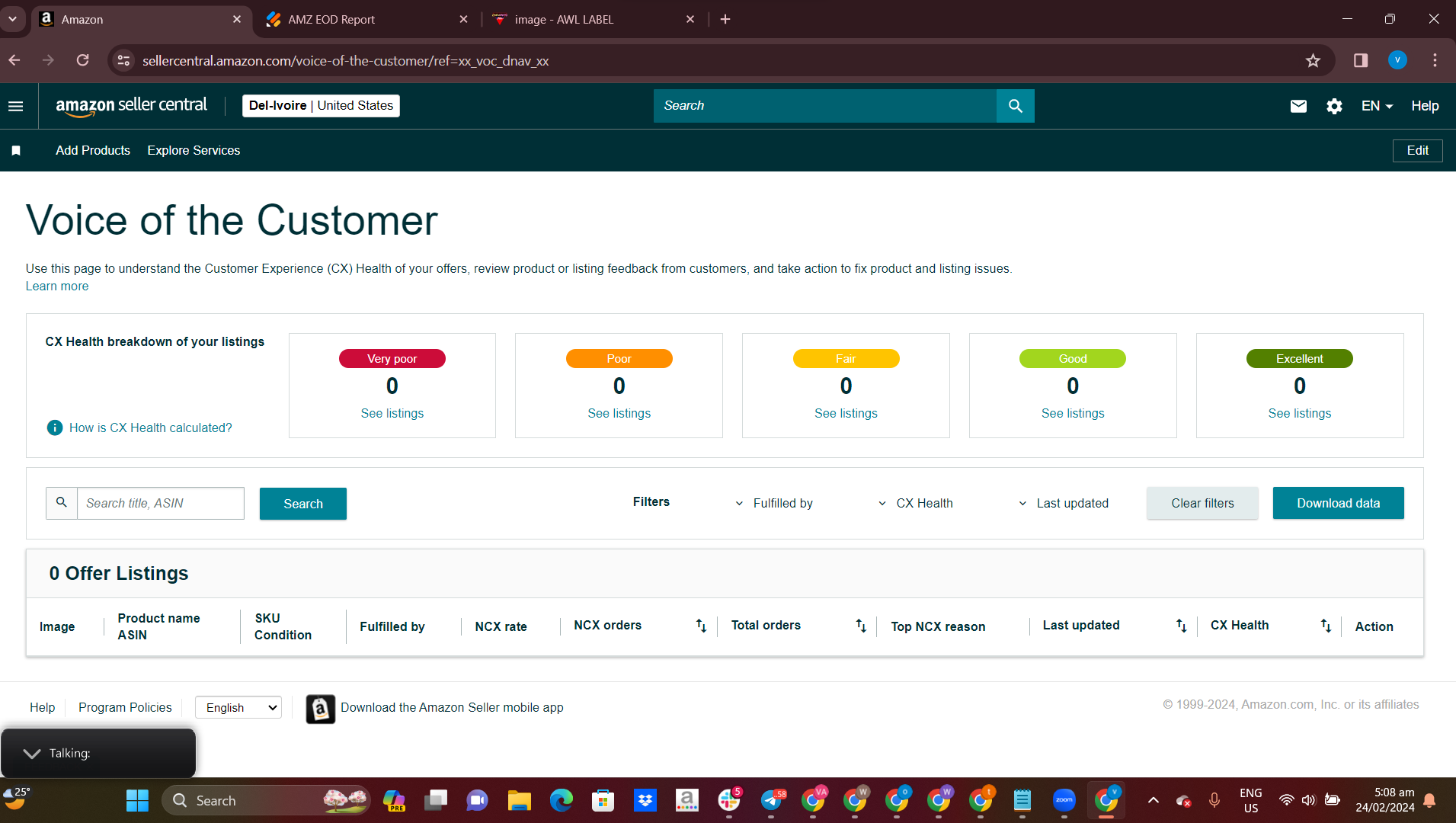Click the CX Health info icon
Screen dimensions: 1456x823
(x=55, y=428)
